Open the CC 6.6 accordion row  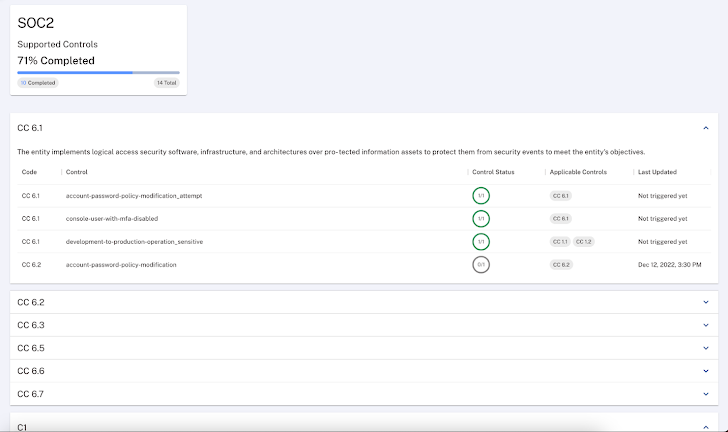pyautogui.click(x=363, y=371)
